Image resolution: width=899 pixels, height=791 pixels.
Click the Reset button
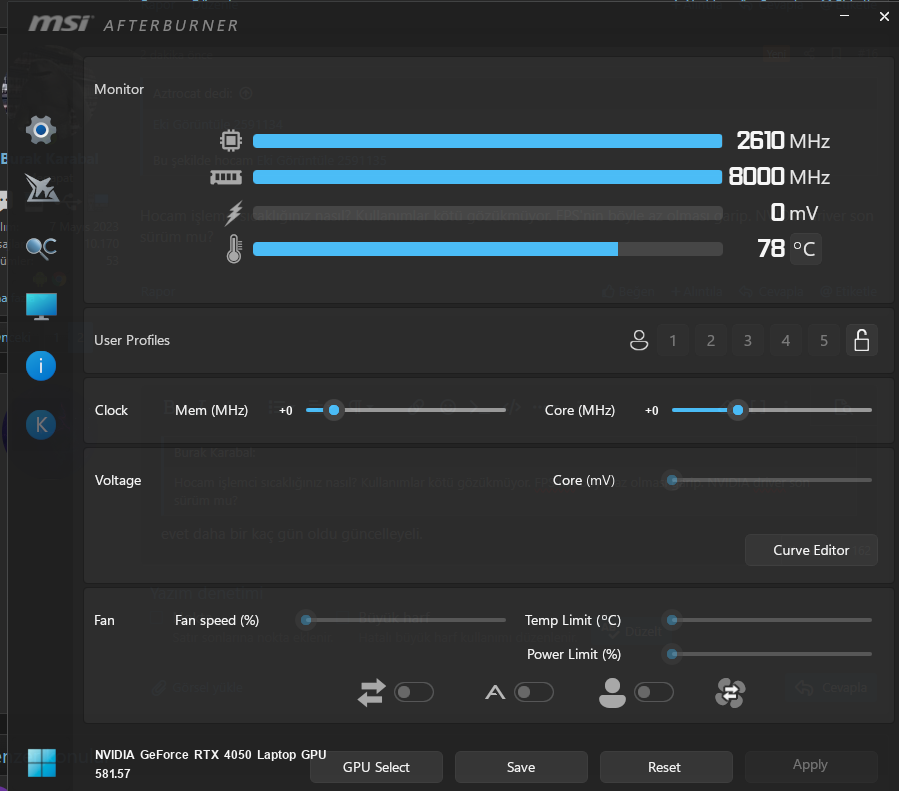666,767
